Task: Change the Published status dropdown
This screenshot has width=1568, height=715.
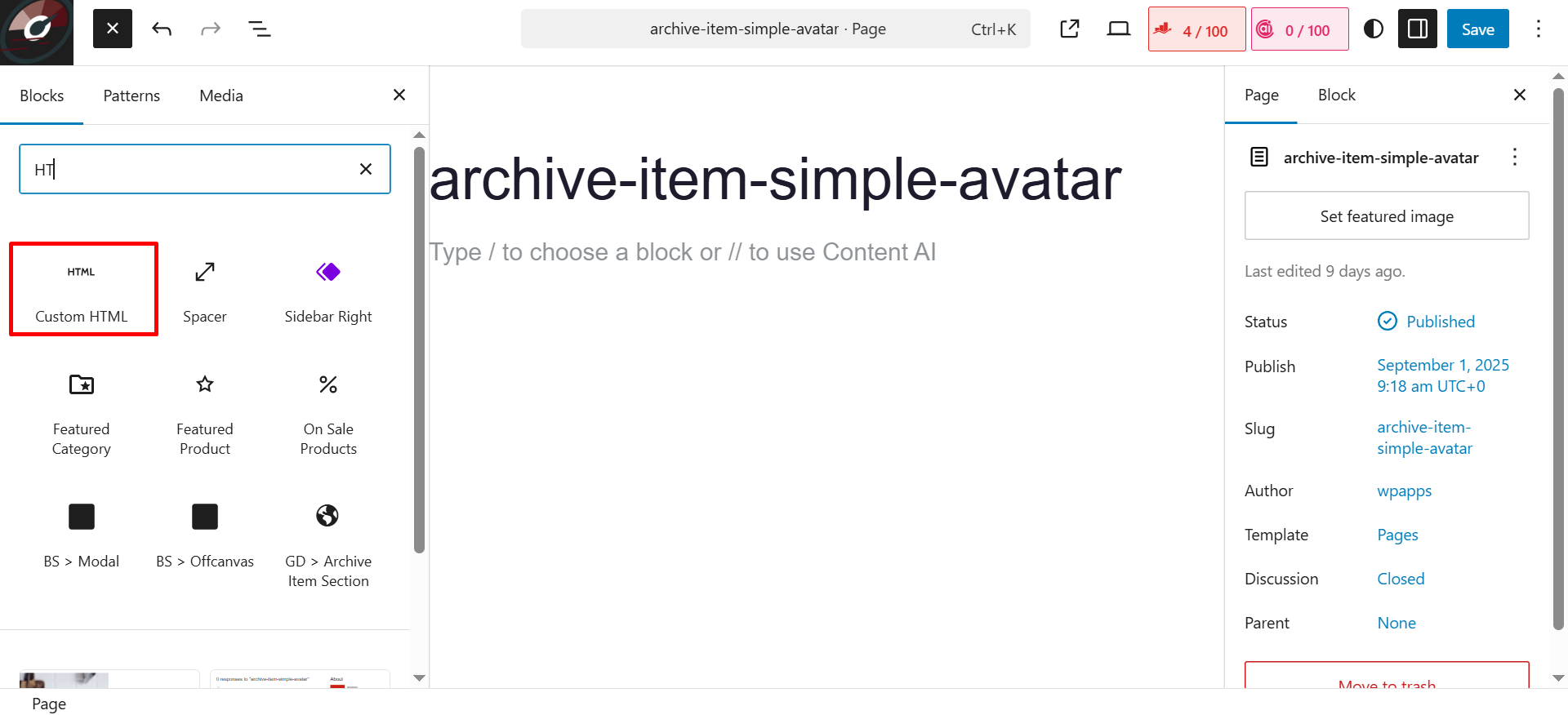Action: tap(1427, 322)
